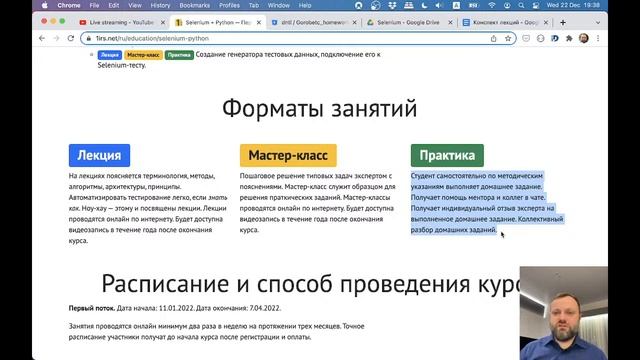Open Spotlight search magnifier
This screenshot has height=360, width=640.
[521, 5]
